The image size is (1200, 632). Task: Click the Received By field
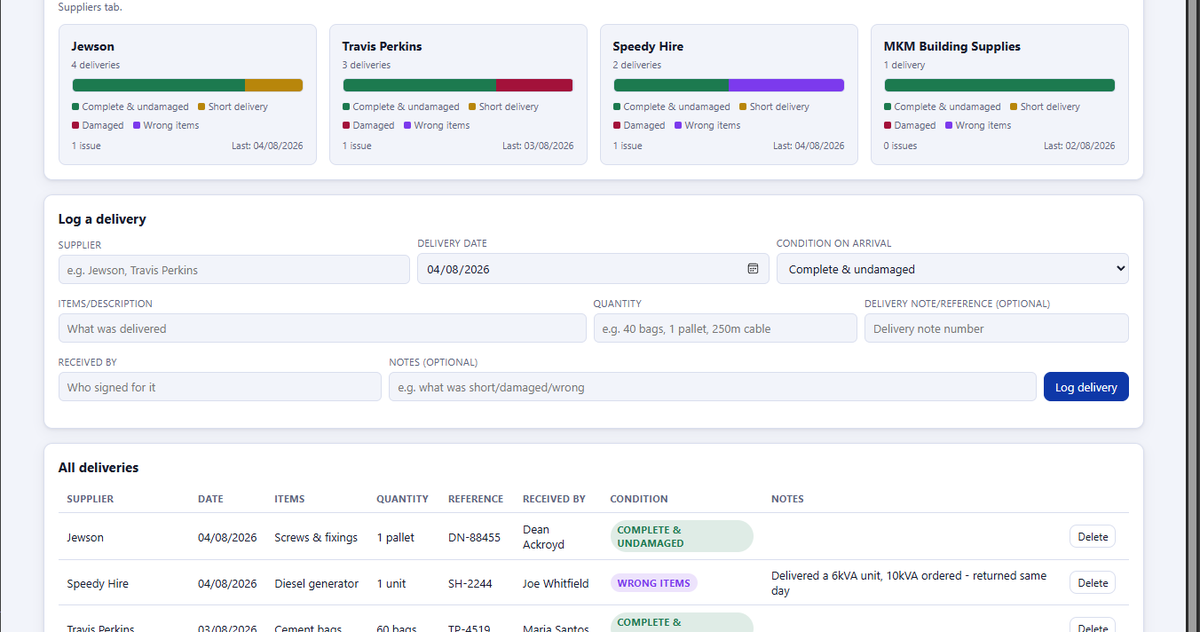coord(220,387)
